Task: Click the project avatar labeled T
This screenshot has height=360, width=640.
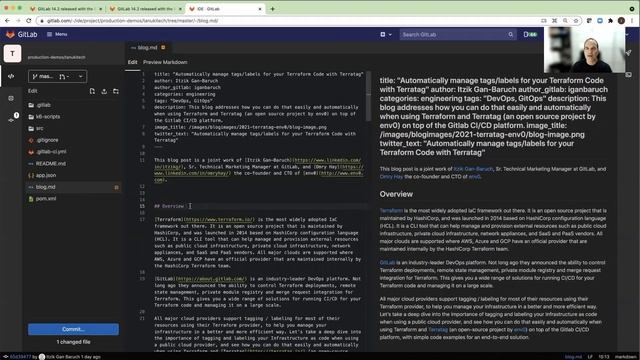Action: click(x=12, y=53)
